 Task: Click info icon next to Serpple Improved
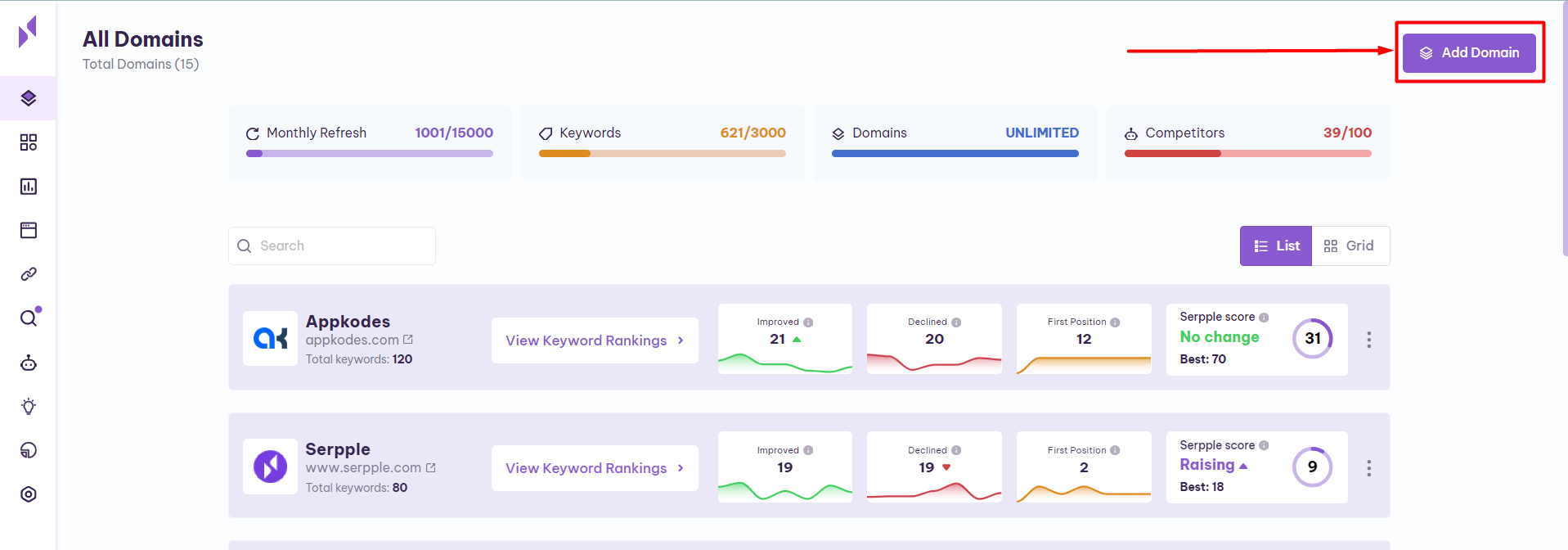pos(808,450)
